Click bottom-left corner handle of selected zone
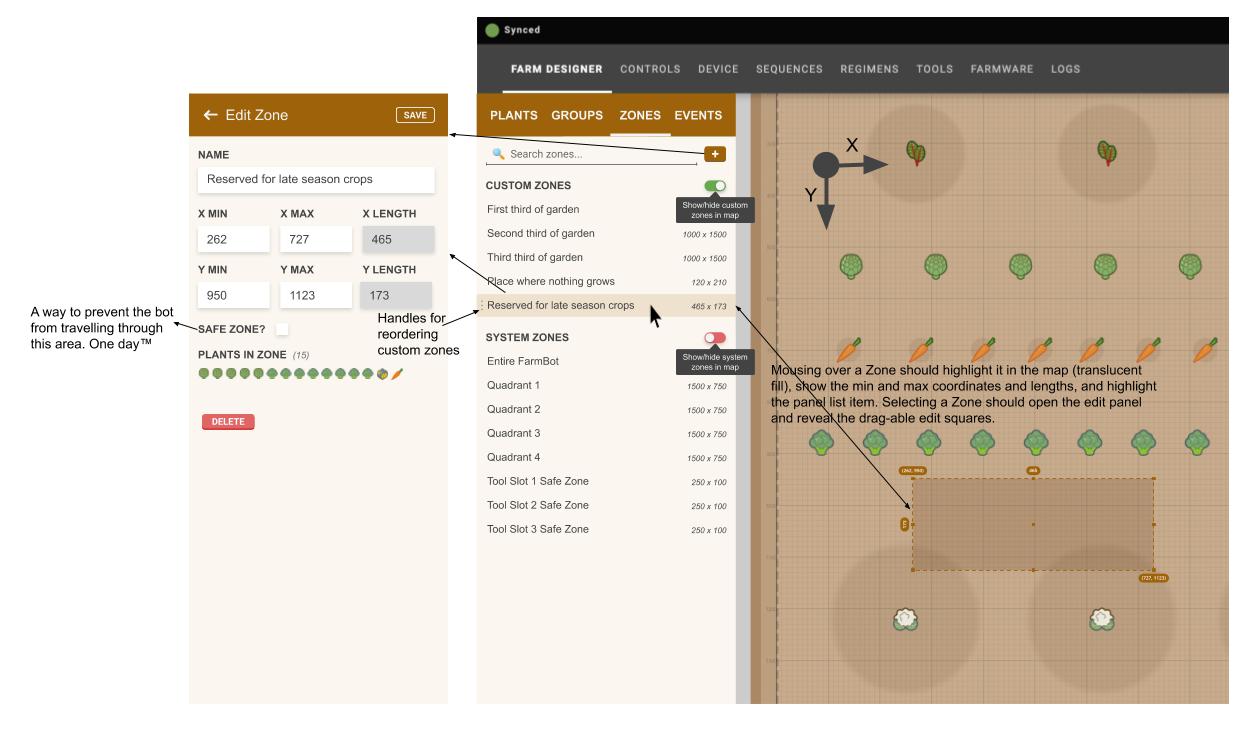Screen dimensions: 1254x738 click(913, 570)
